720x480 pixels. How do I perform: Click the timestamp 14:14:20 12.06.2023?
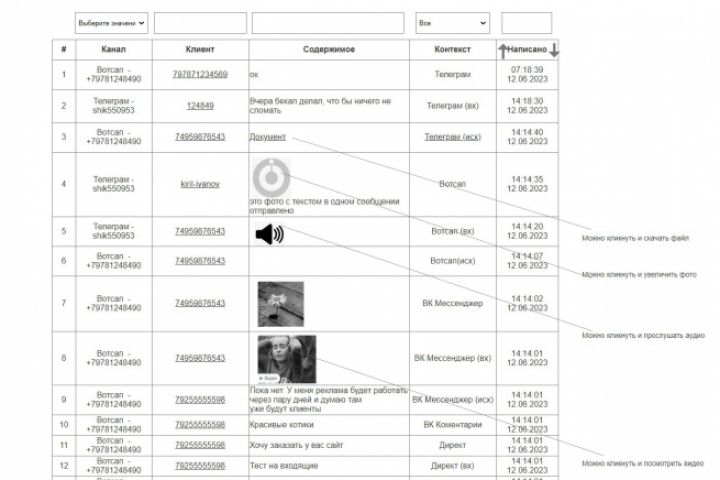(527, 231)
